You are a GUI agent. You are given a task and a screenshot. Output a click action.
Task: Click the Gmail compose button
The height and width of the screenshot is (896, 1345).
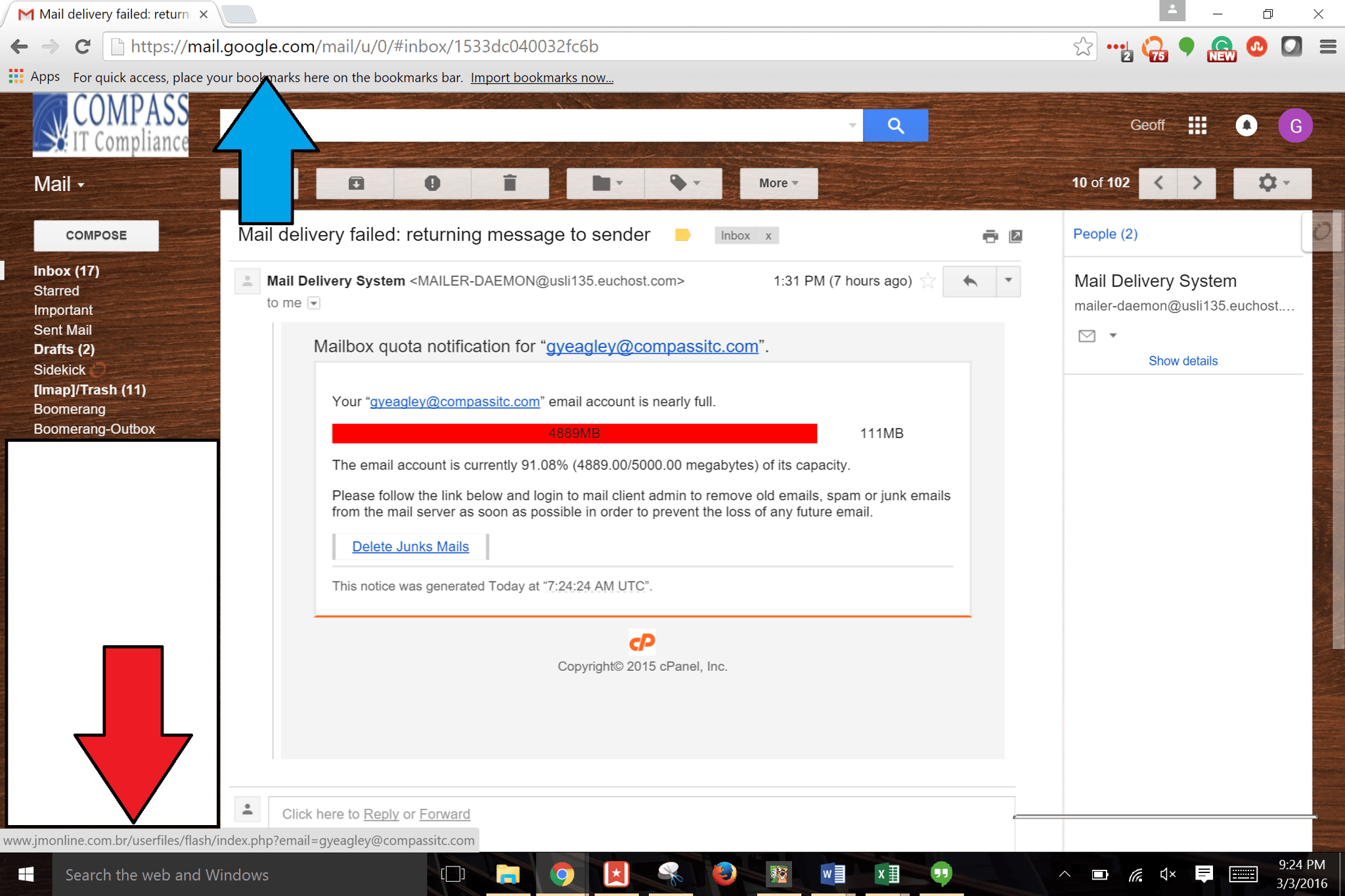(x=96, y=234)
